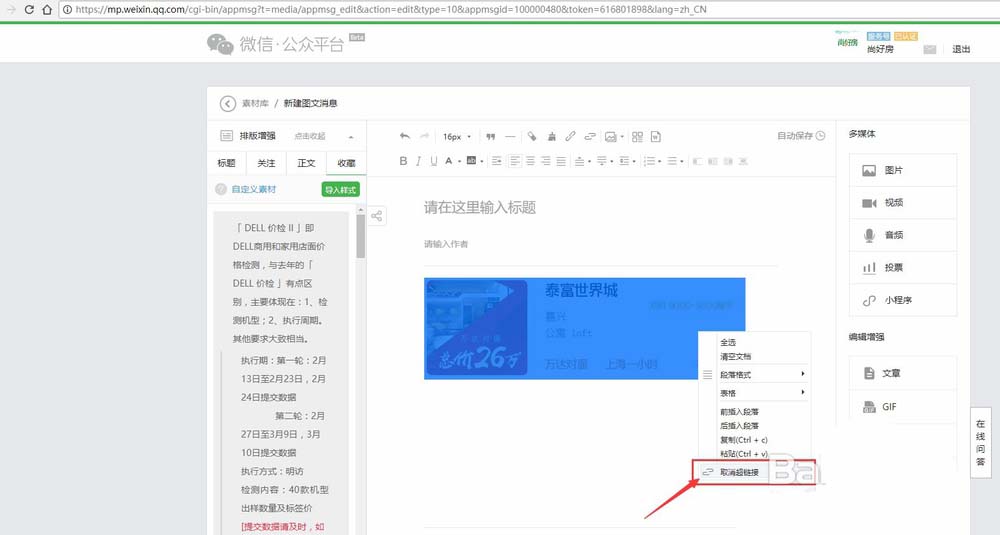This screenshot has height=535, width=1000.
Task: Switch to the 关注 tab
Action: 267,163
